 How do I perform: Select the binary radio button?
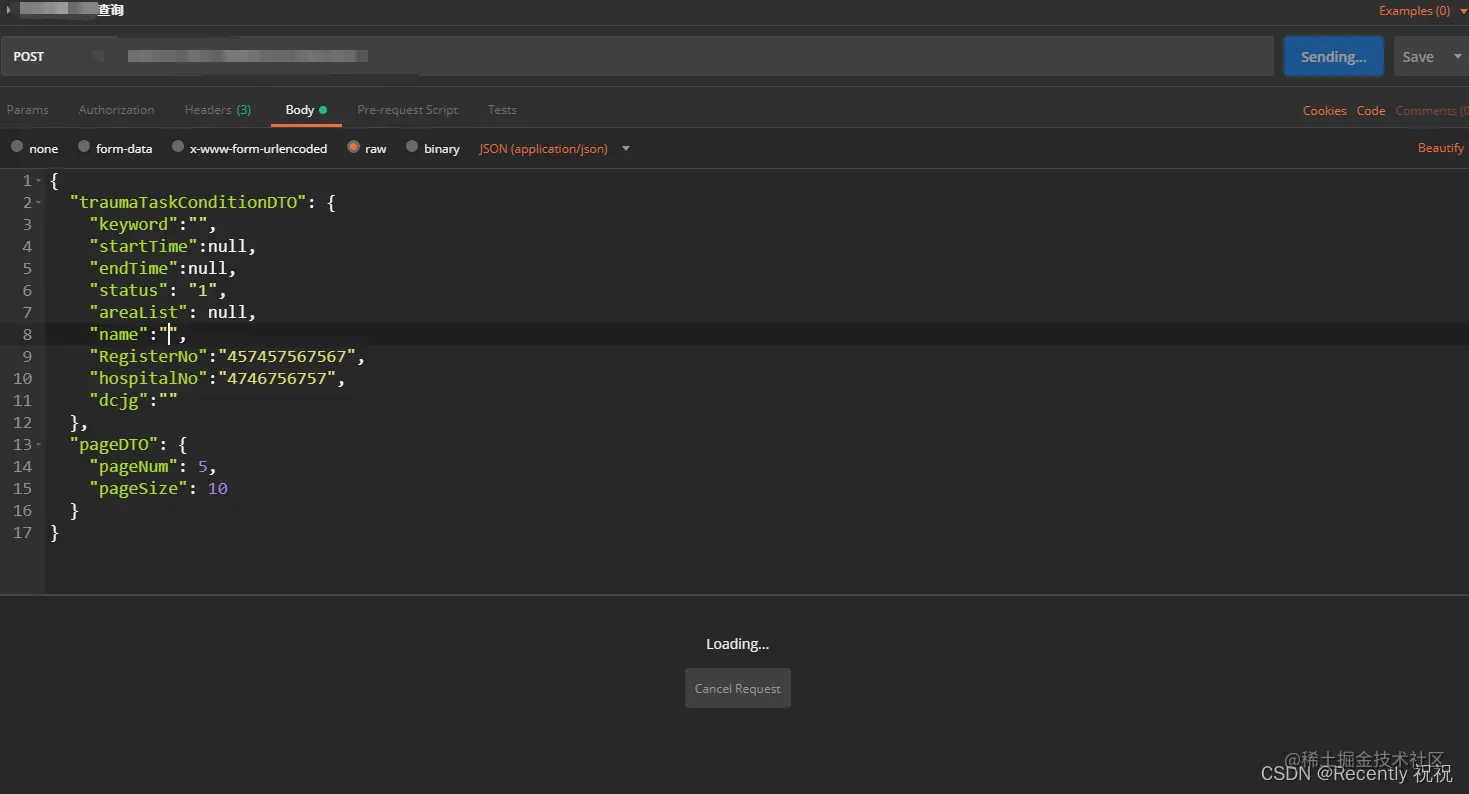click(x=412, y=147)
